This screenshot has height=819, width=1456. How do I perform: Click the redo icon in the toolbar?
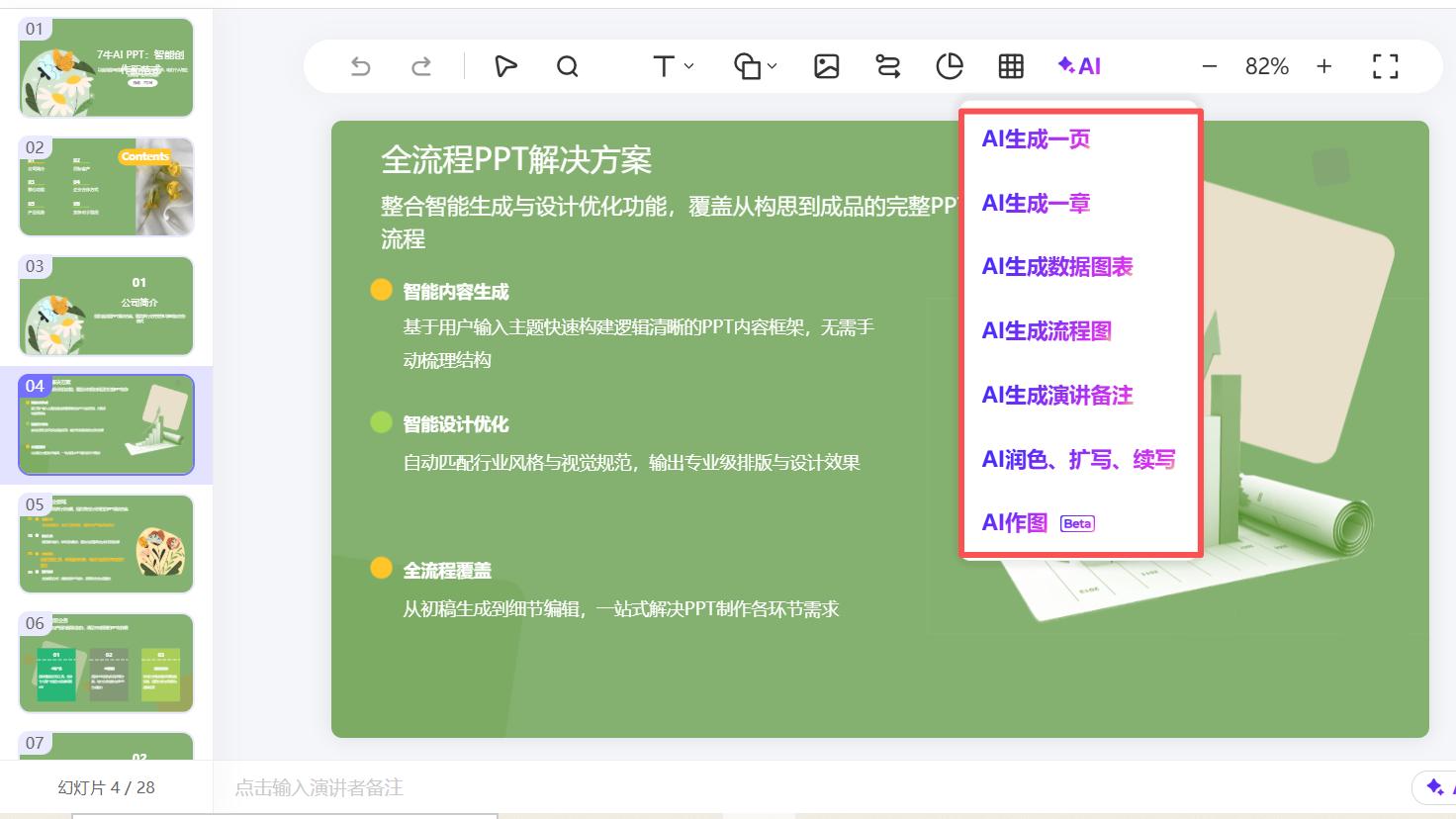point(421,66)
